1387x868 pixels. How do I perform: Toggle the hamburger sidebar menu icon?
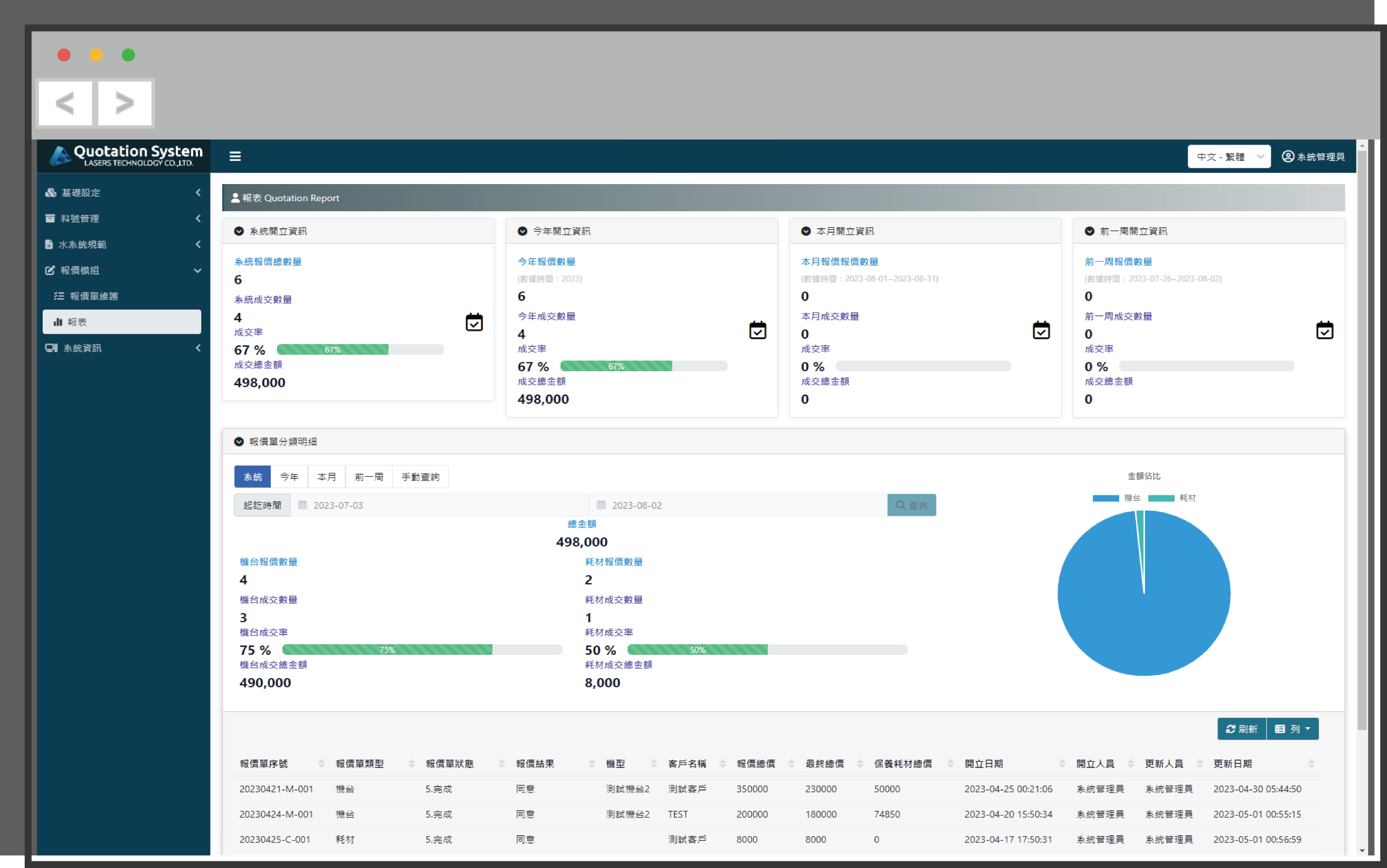tap(235, 156)
